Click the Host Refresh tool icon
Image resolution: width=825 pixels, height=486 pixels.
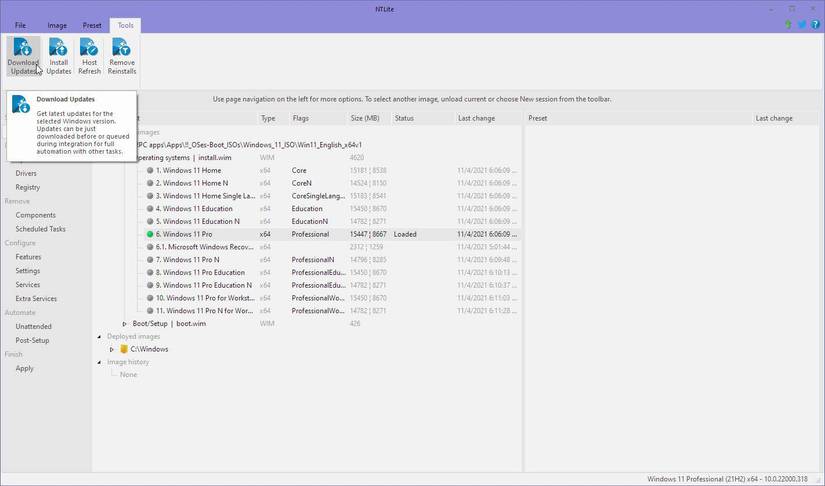89,47
